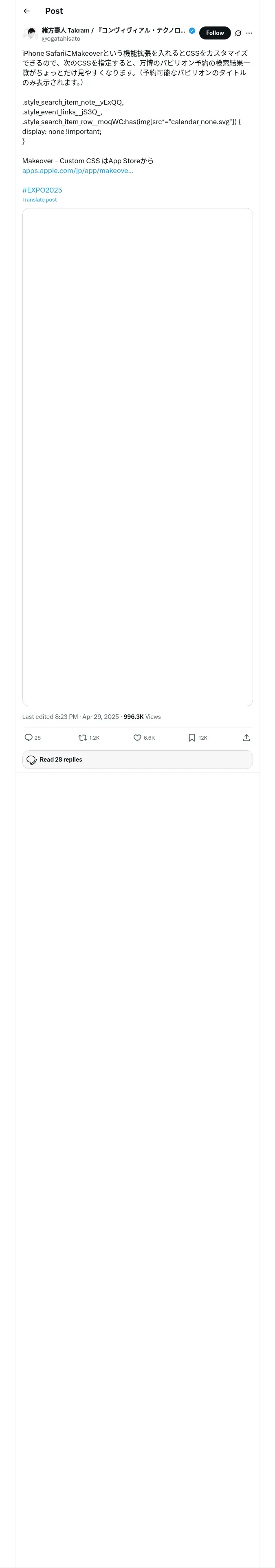The width and height of the screenshot is (275, 1568).
Task: Click the reply speech bubble icon
Action: point(29,737)
